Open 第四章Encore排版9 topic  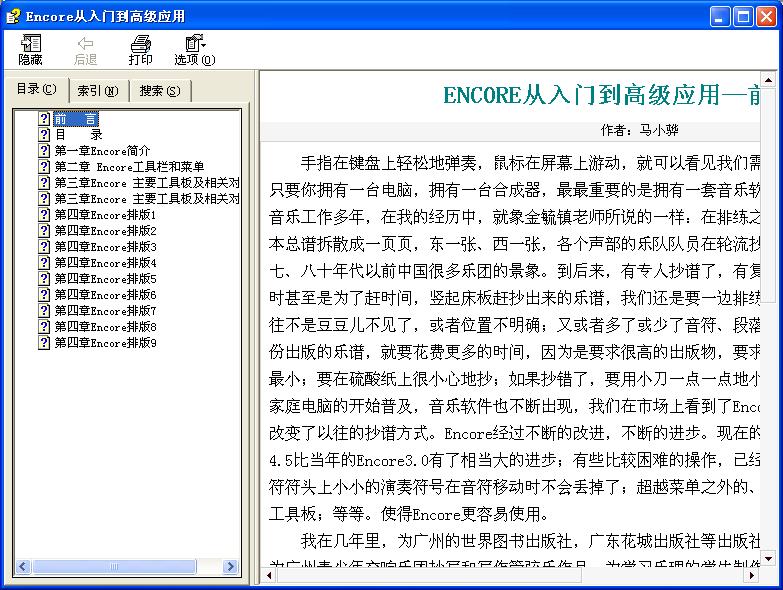pyautogui.click(x=105, y=342)
